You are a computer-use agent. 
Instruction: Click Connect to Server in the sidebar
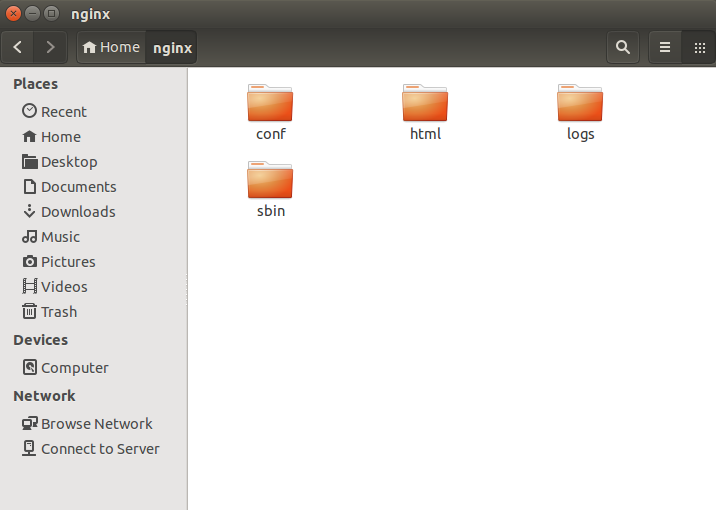(94, 449)
